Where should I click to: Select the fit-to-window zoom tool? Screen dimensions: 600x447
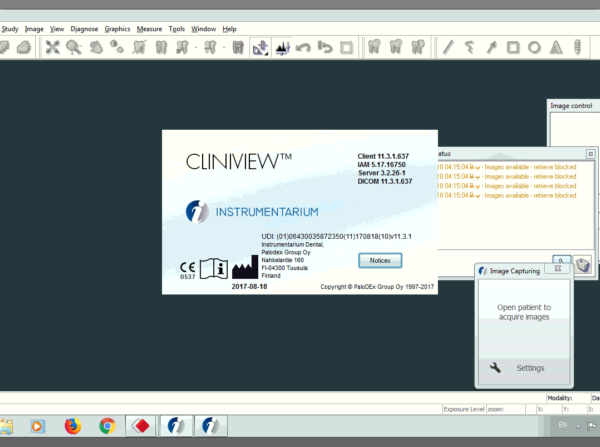(x=53, y=47)
